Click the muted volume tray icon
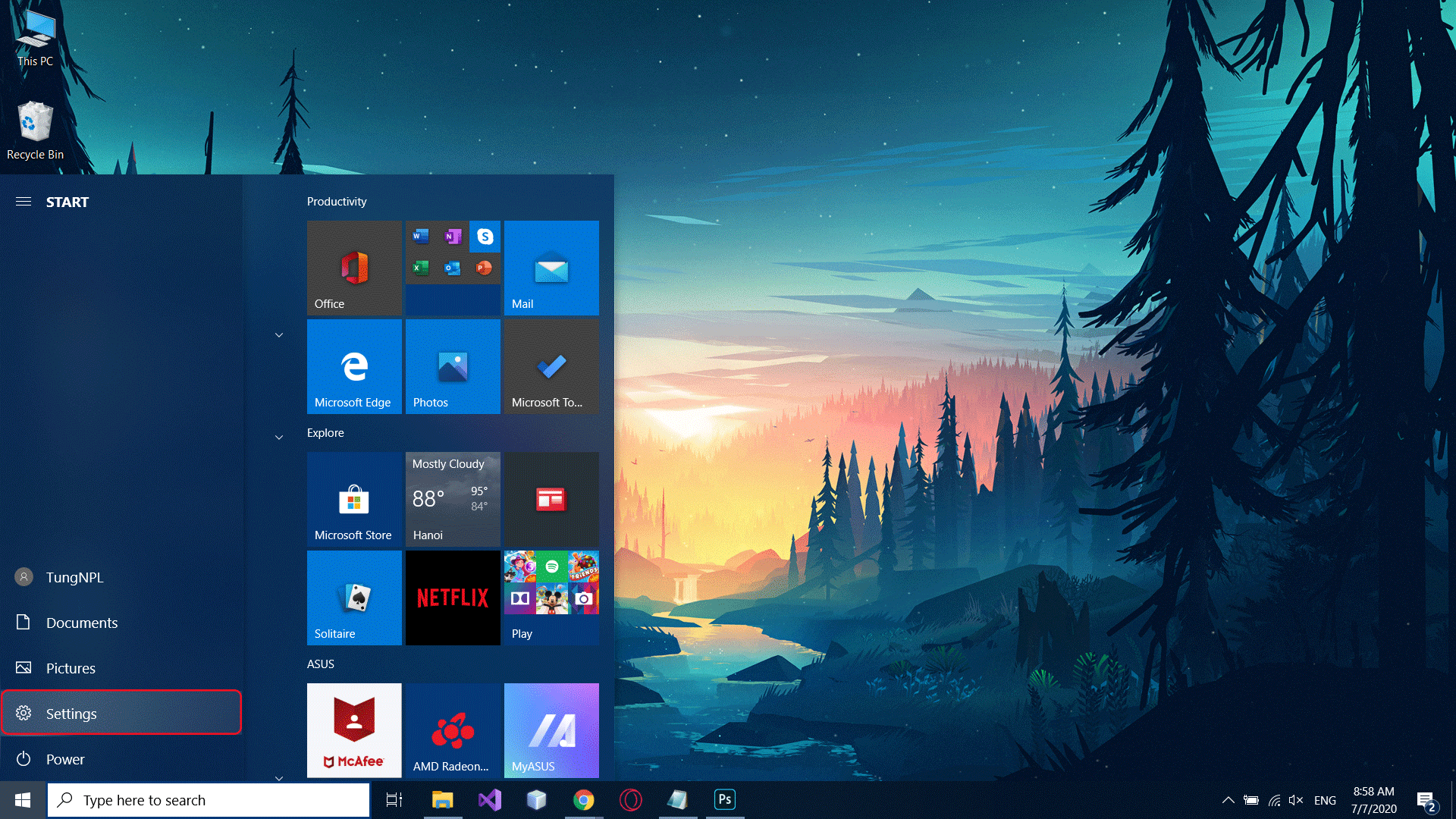Screen dimensions: 1456x819 (1296, 800)
